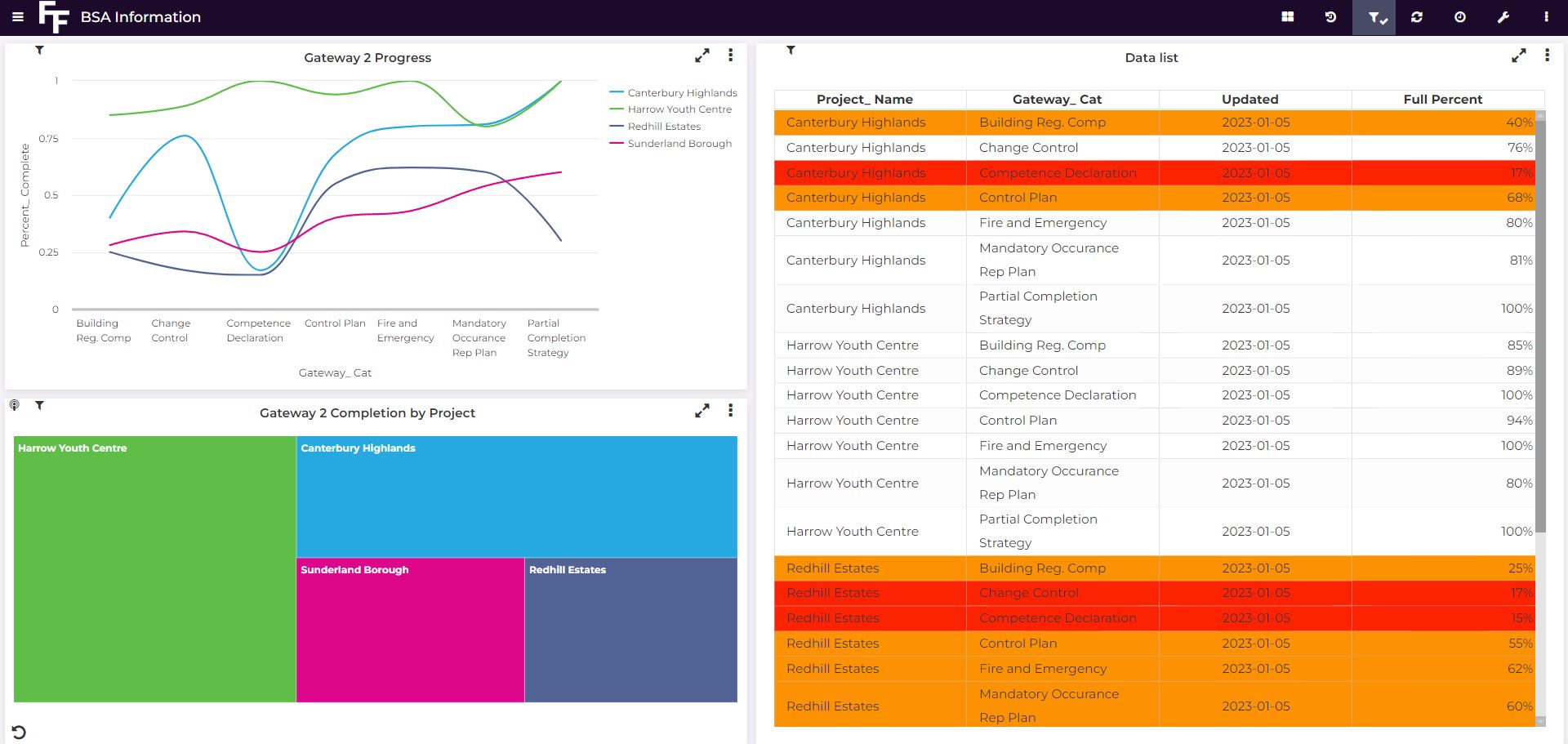
Task: Select the Redhill Estates treemap block
Action: point(630,629)
